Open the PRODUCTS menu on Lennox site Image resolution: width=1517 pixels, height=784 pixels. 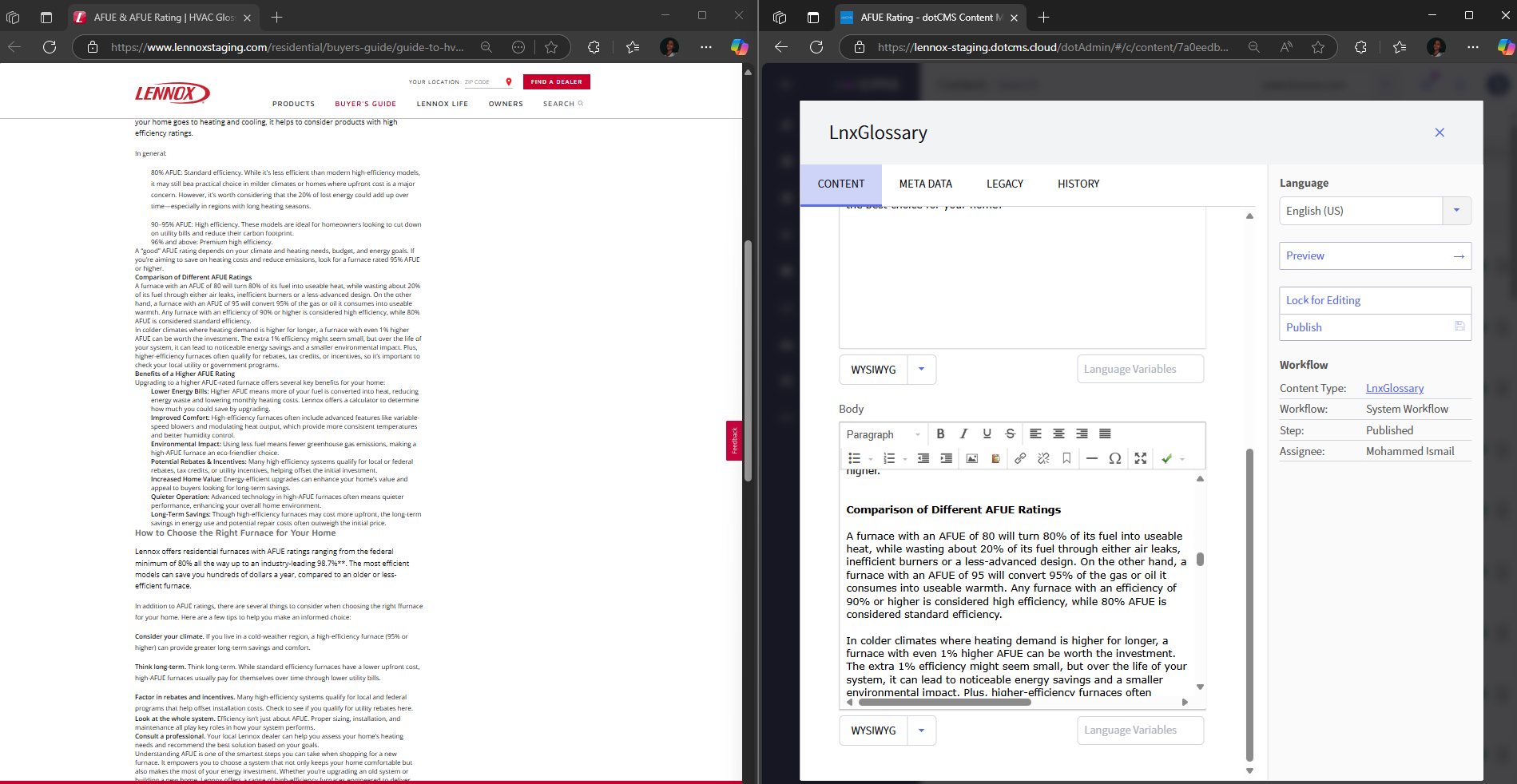tap(293, 104)
